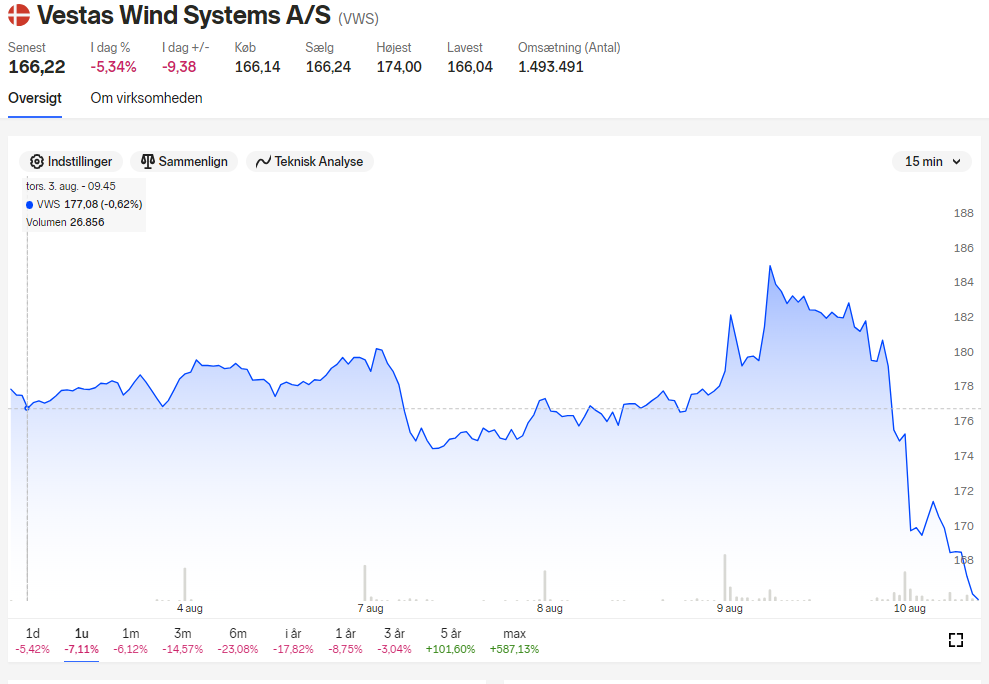Click the (VWS) ticker symbol
The image size is (989, 684).
tap(358, 18)
